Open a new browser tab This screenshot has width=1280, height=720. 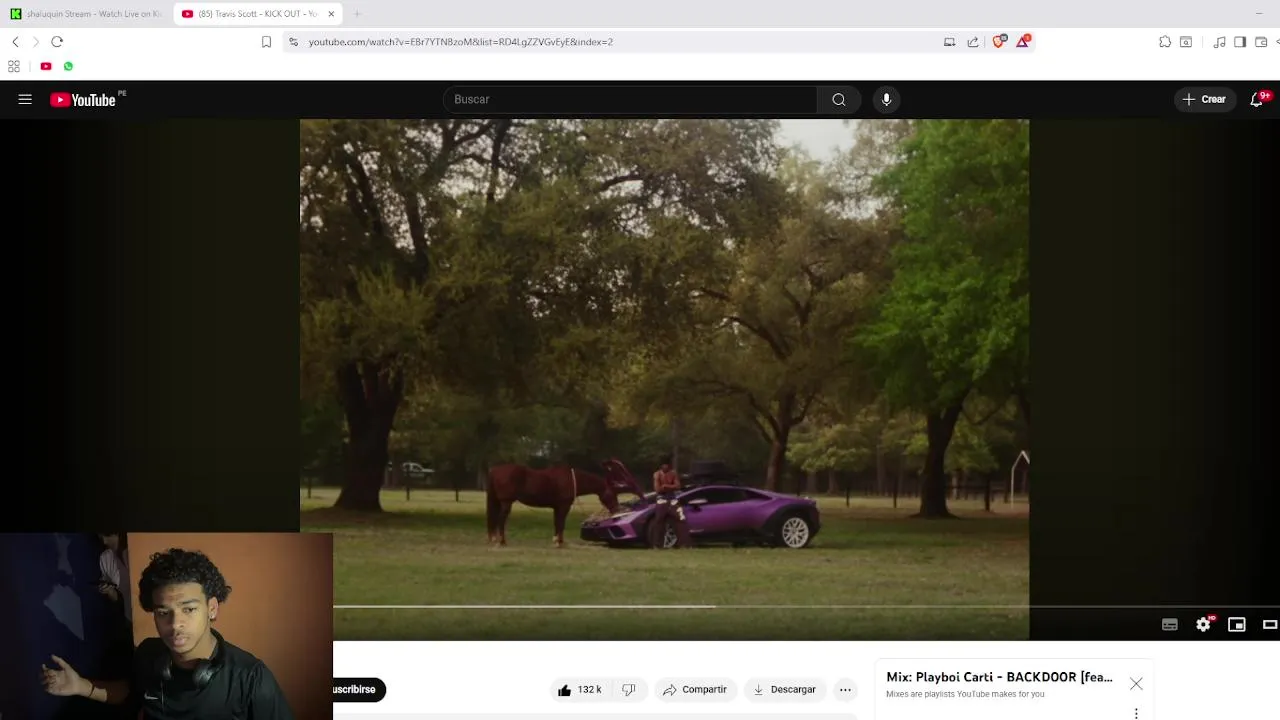click(x=357, y=14)
